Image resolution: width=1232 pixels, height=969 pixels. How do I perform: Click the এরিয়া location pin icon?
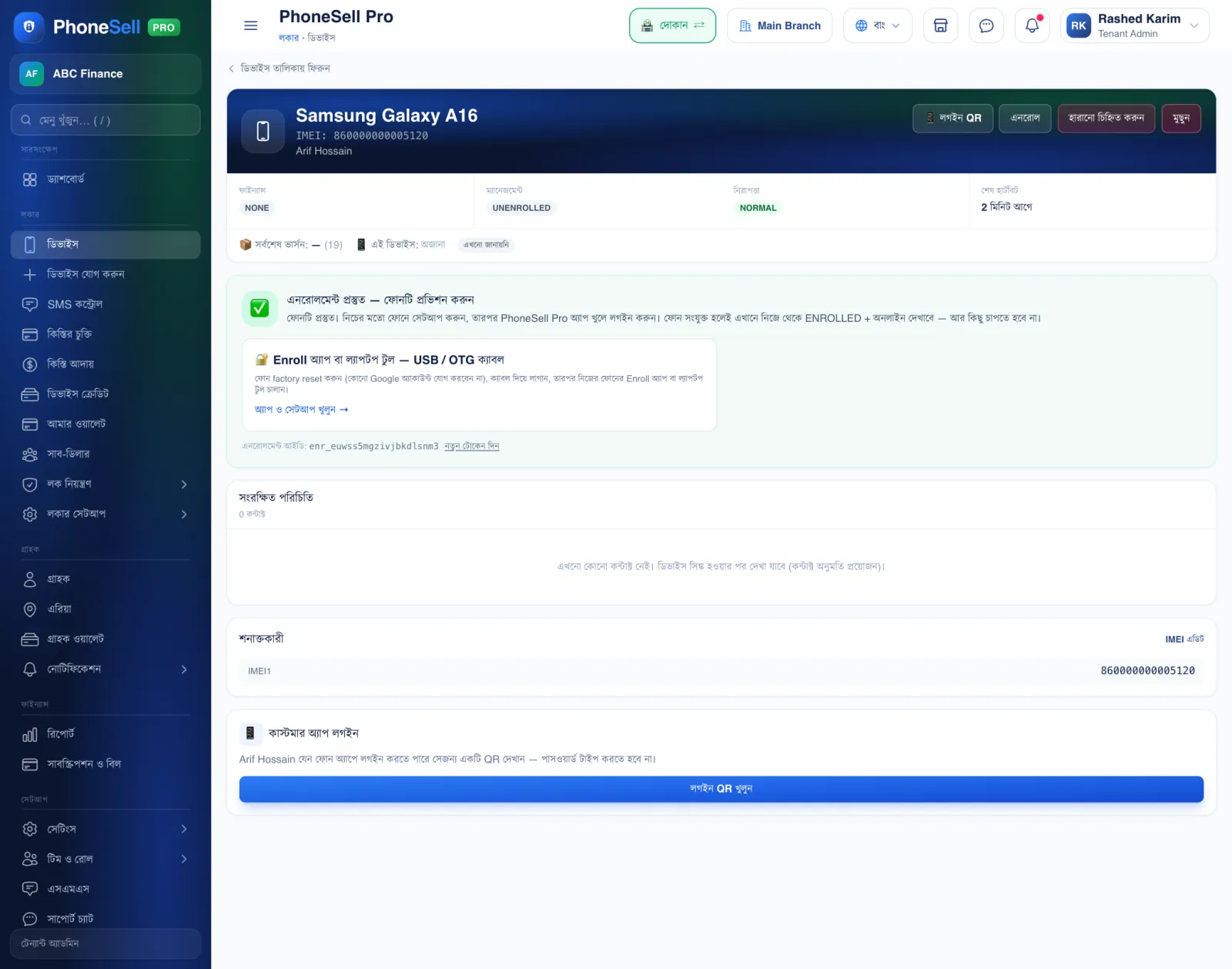pos(30,609)
